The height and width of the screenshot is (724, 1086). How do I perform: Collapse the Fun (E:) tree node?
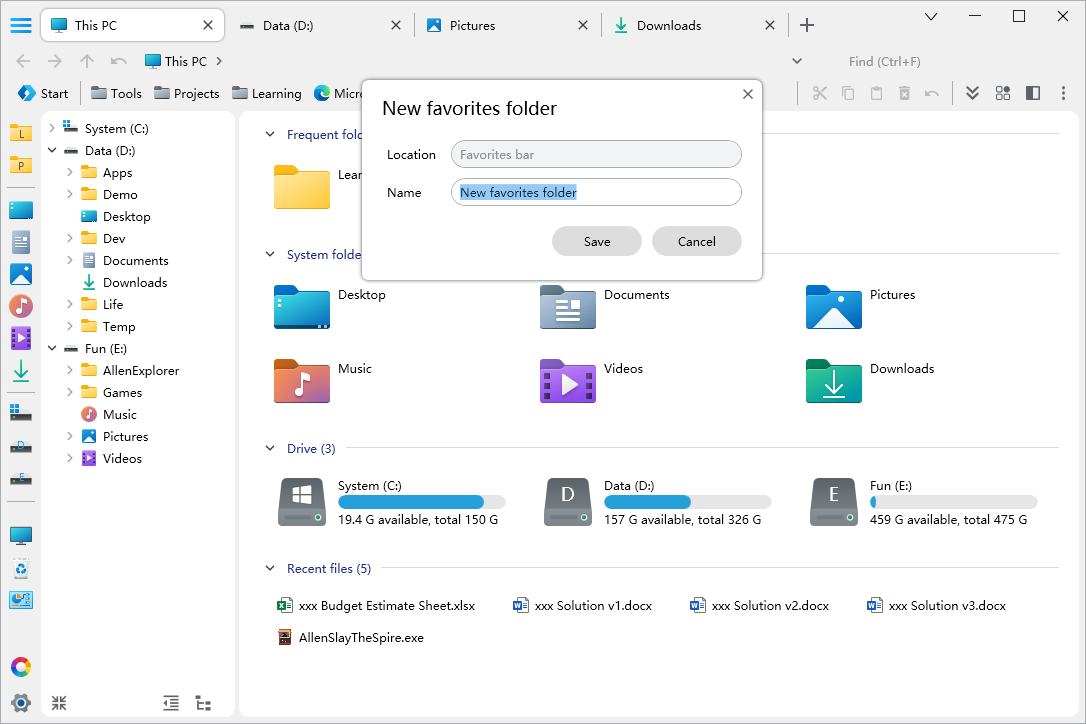click(52, 348)
